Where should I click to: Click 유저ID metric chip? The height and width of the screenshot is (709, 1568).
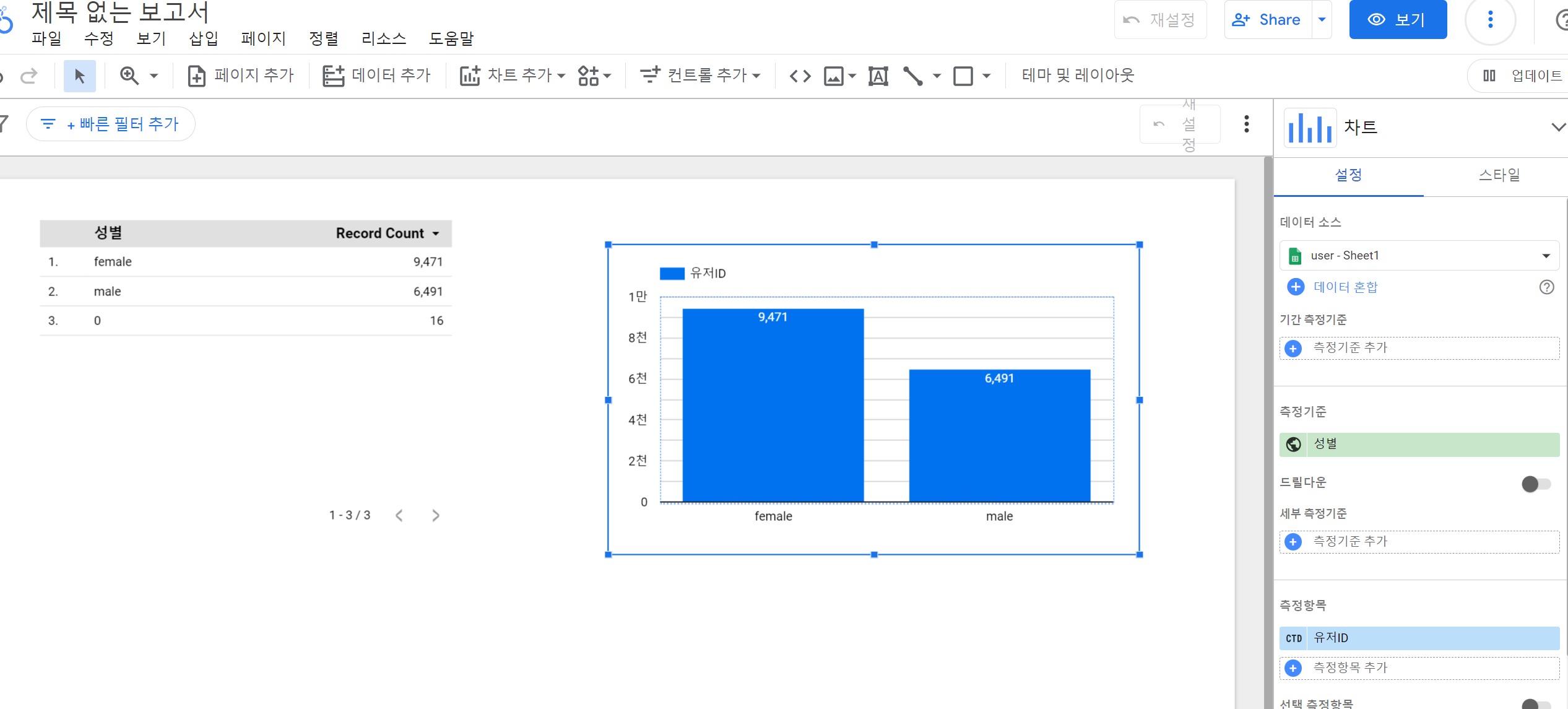[x=1419, y=638]
